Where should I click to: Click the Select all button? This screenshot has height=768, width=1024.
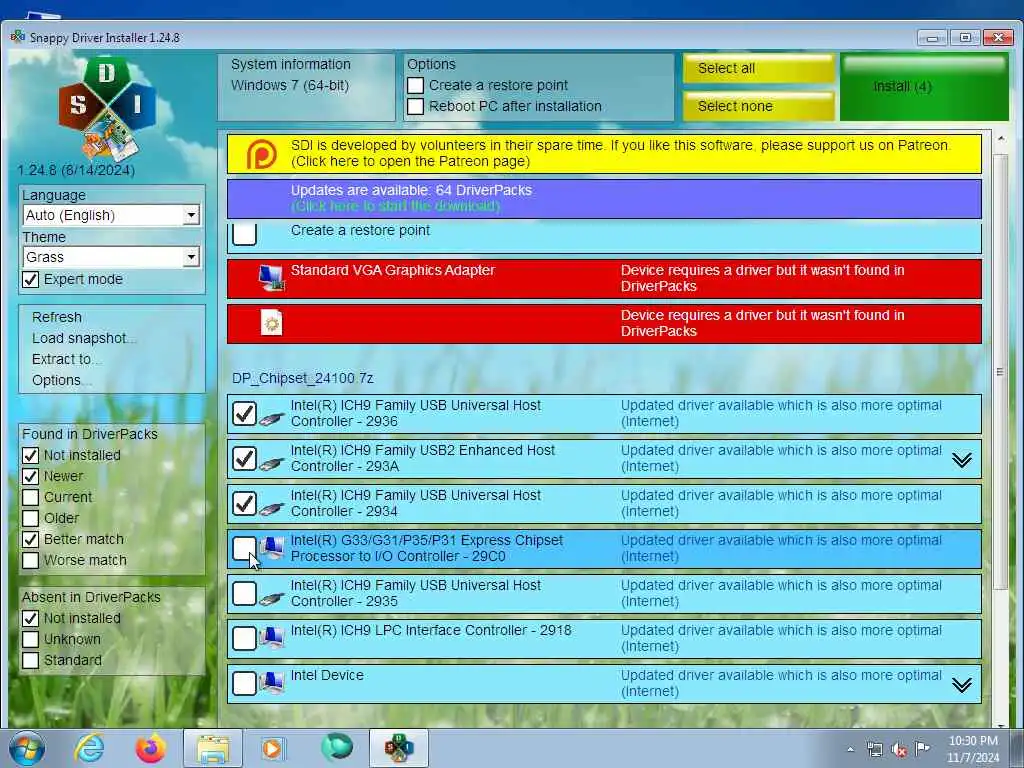tap(758, 69)
